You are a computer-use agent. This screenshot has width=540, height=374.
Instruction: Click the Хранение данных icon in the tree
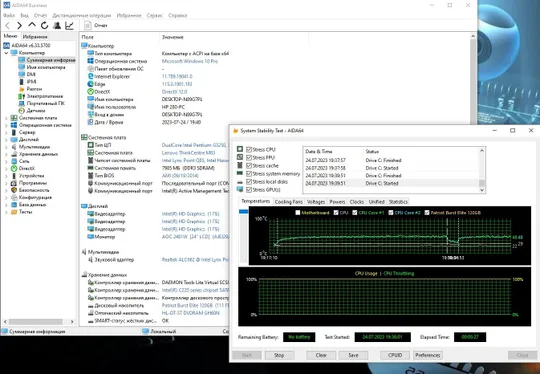14,154
